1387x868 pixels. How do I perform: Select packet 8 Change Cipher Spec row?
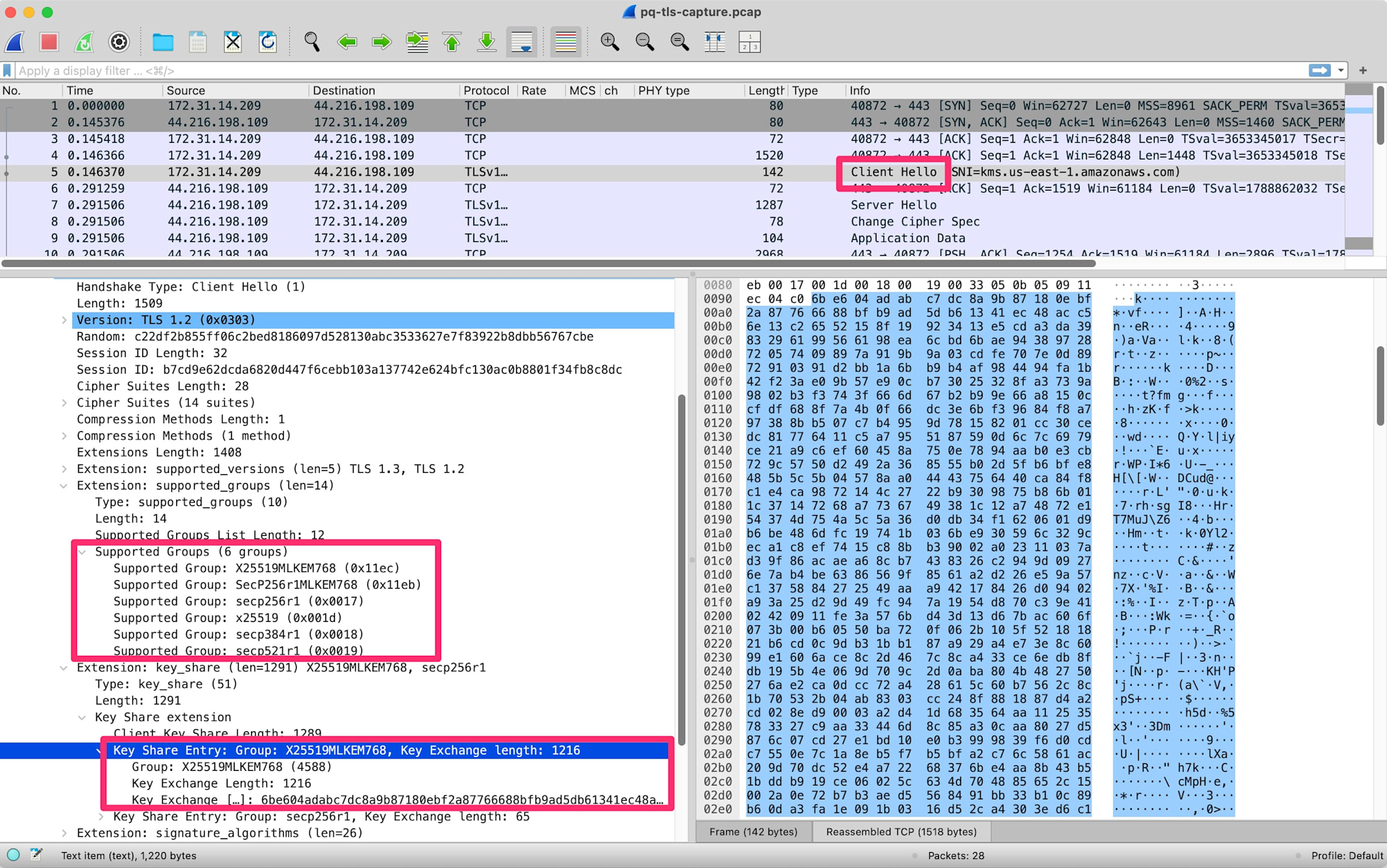click(673, 222)
